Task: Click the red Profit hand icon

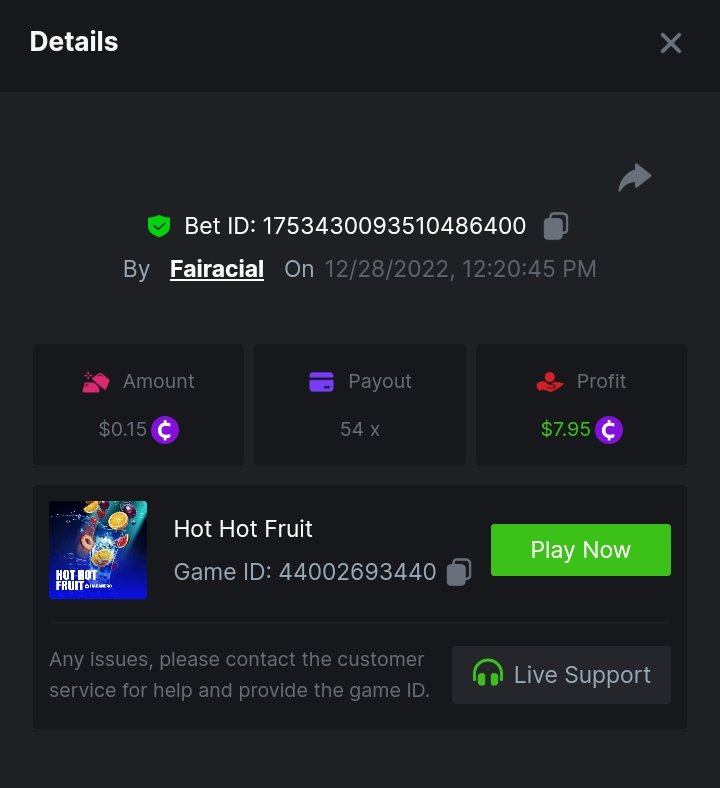Action: (x=550, y=381)
